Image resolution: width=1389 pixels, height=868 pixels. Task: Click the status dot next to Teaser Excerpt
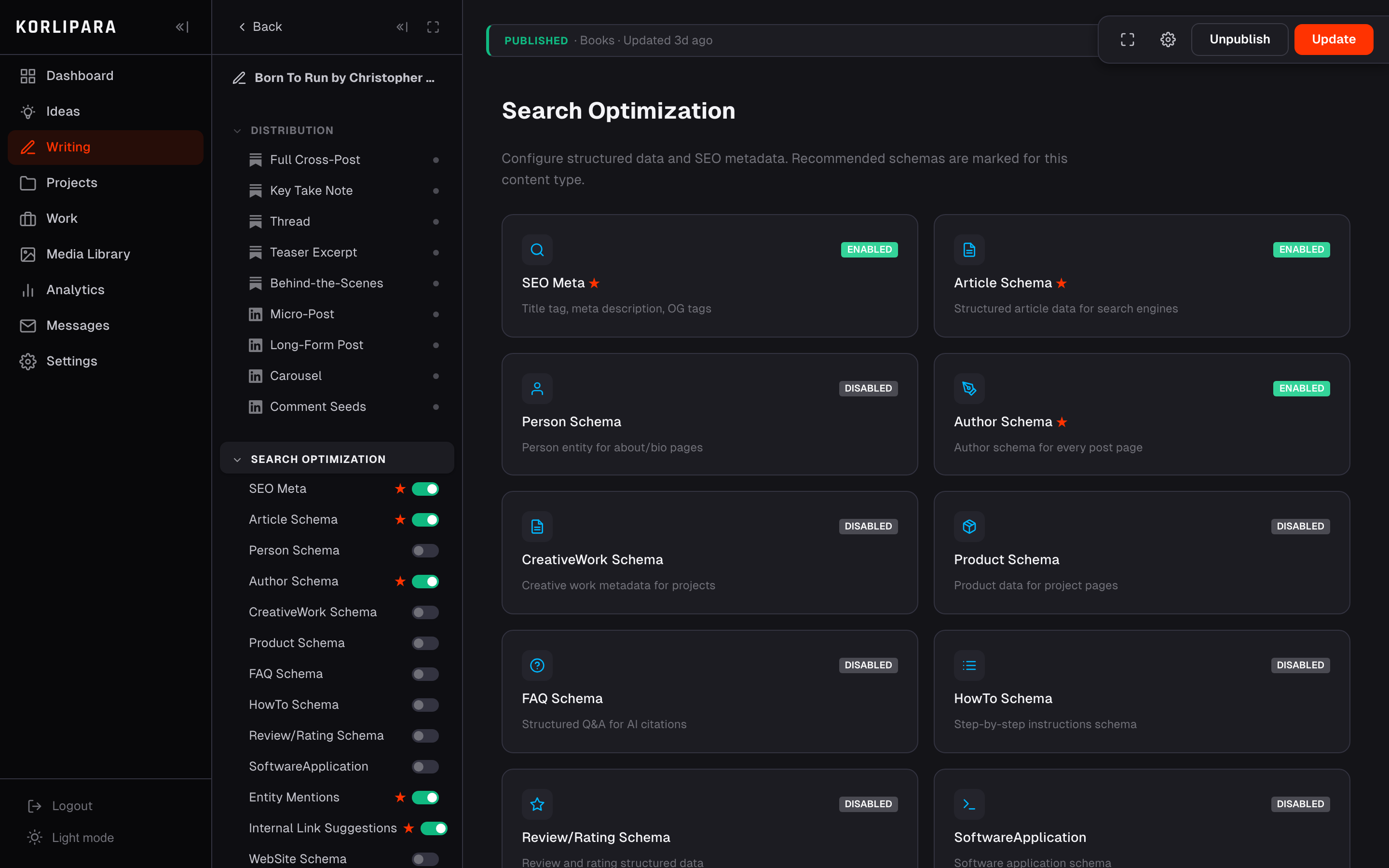[x=436, y=253]
